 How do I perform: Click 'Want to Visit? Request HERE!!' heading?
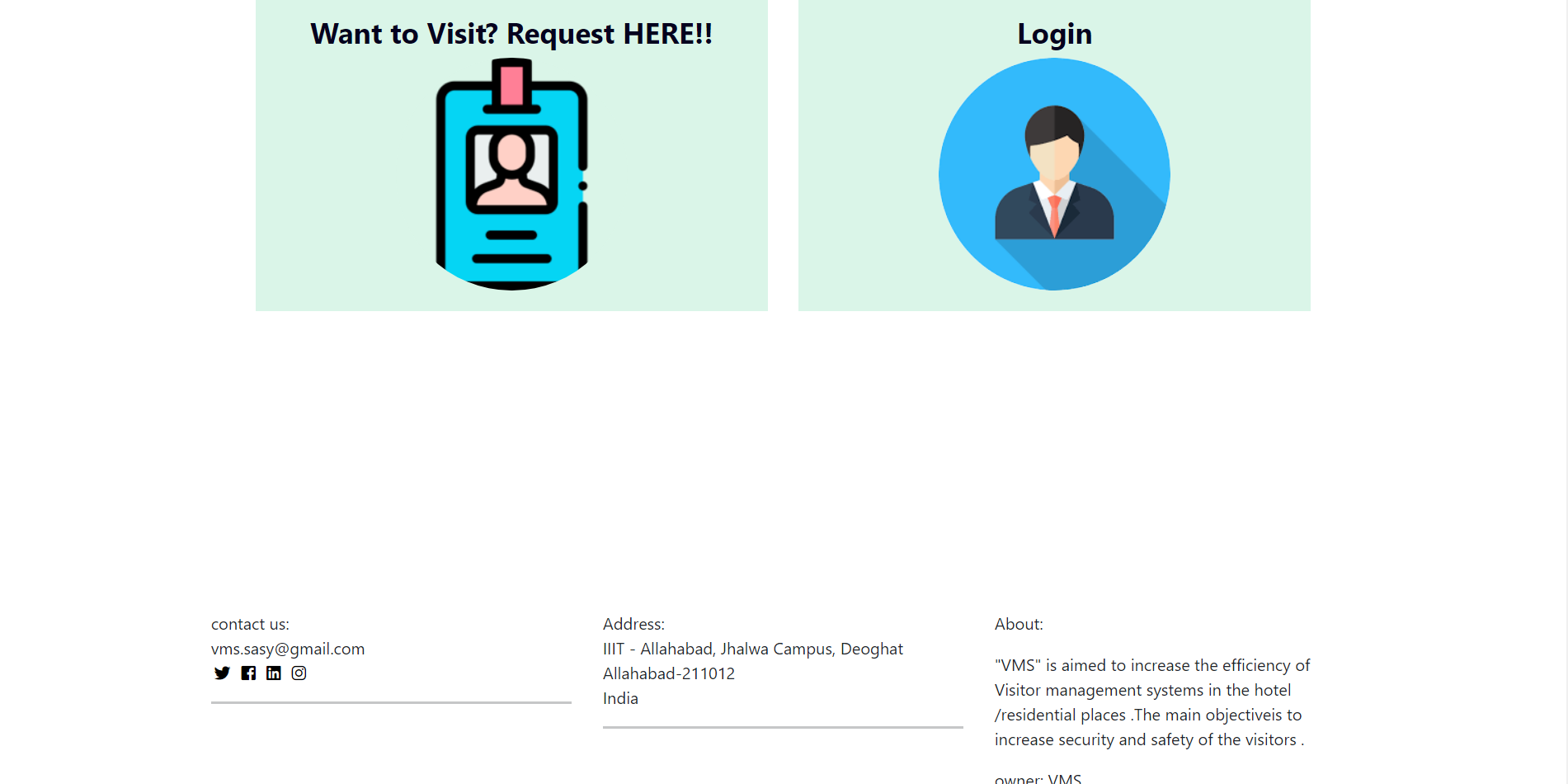pyautogui.click(x=511, y=34)
